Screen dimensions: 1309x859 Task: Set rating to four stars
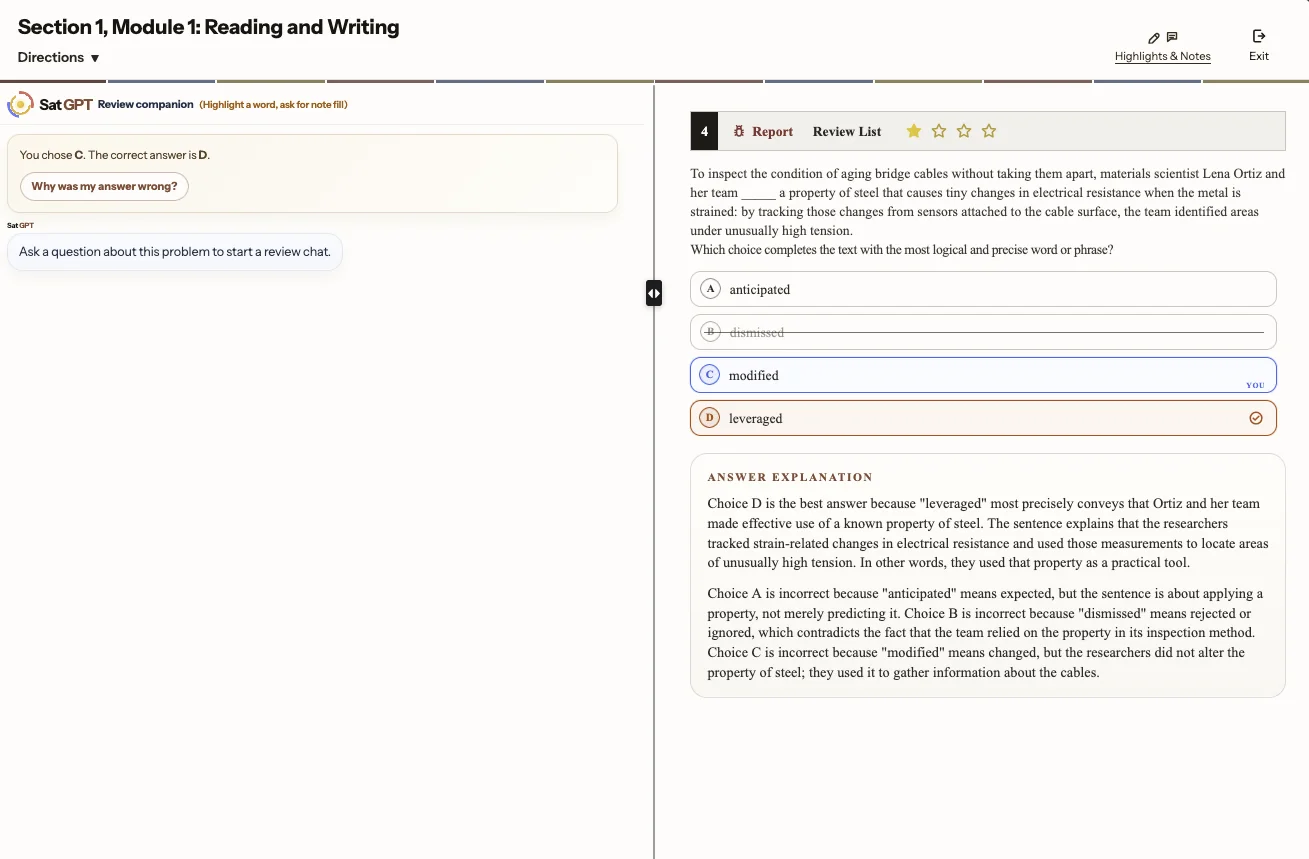point(989,131)
